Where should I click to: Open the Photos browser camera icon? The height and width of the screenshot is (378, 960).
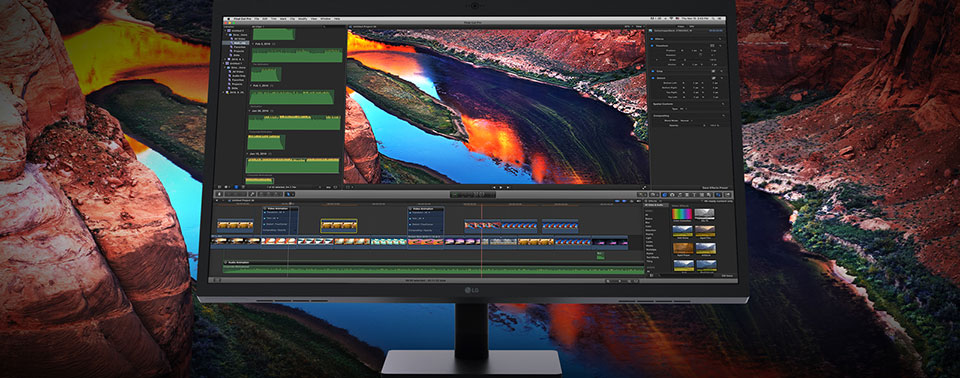pyautogui.click(x=672, y=195)
